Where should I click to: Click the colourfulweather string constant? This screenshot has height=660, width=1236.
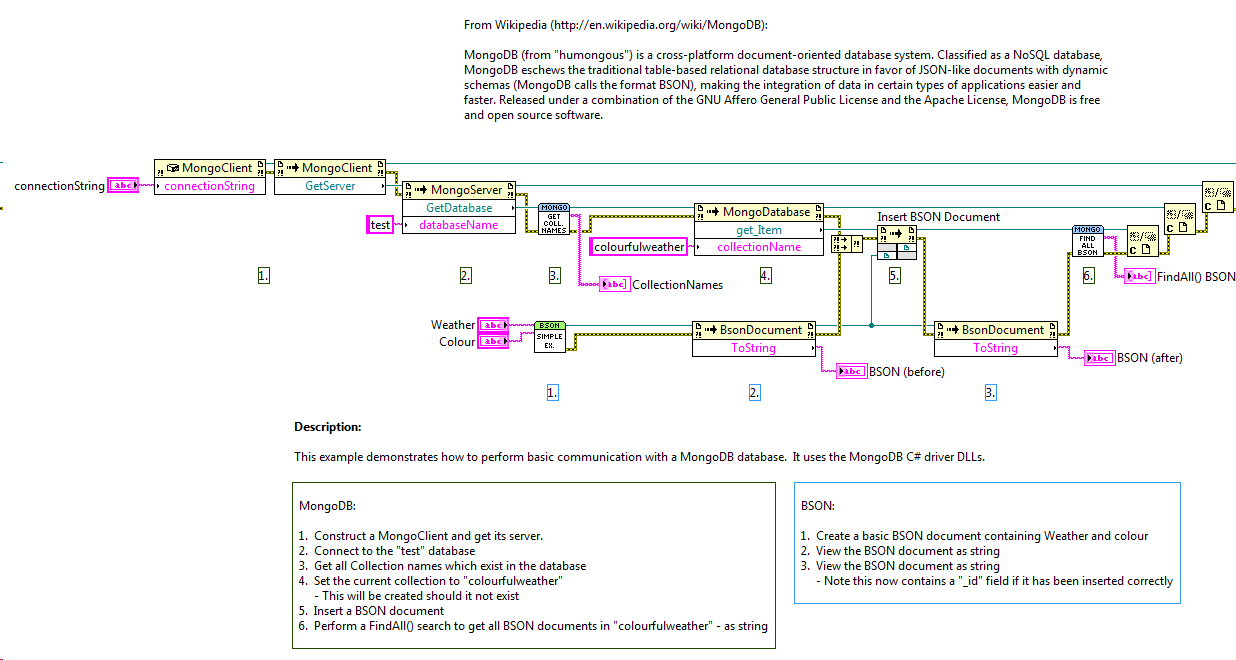pyautogui.click(x=639, y=247)
